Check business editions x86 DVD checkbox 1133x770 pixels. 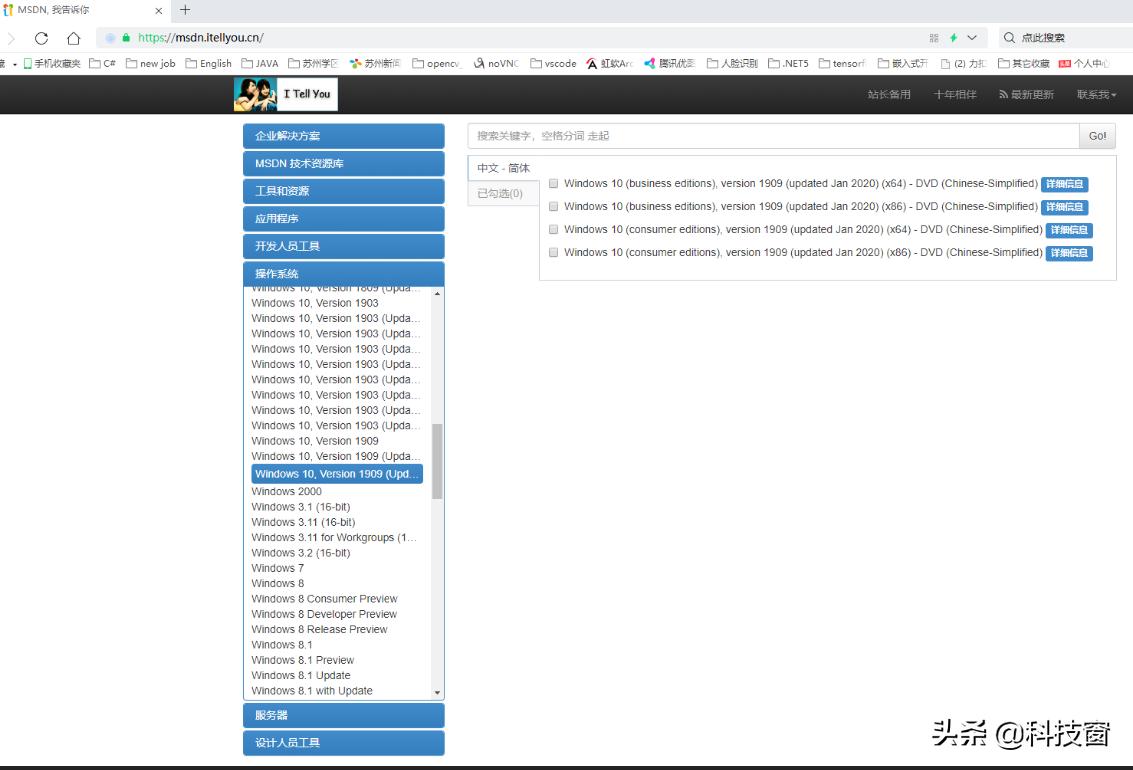point(553,207)
